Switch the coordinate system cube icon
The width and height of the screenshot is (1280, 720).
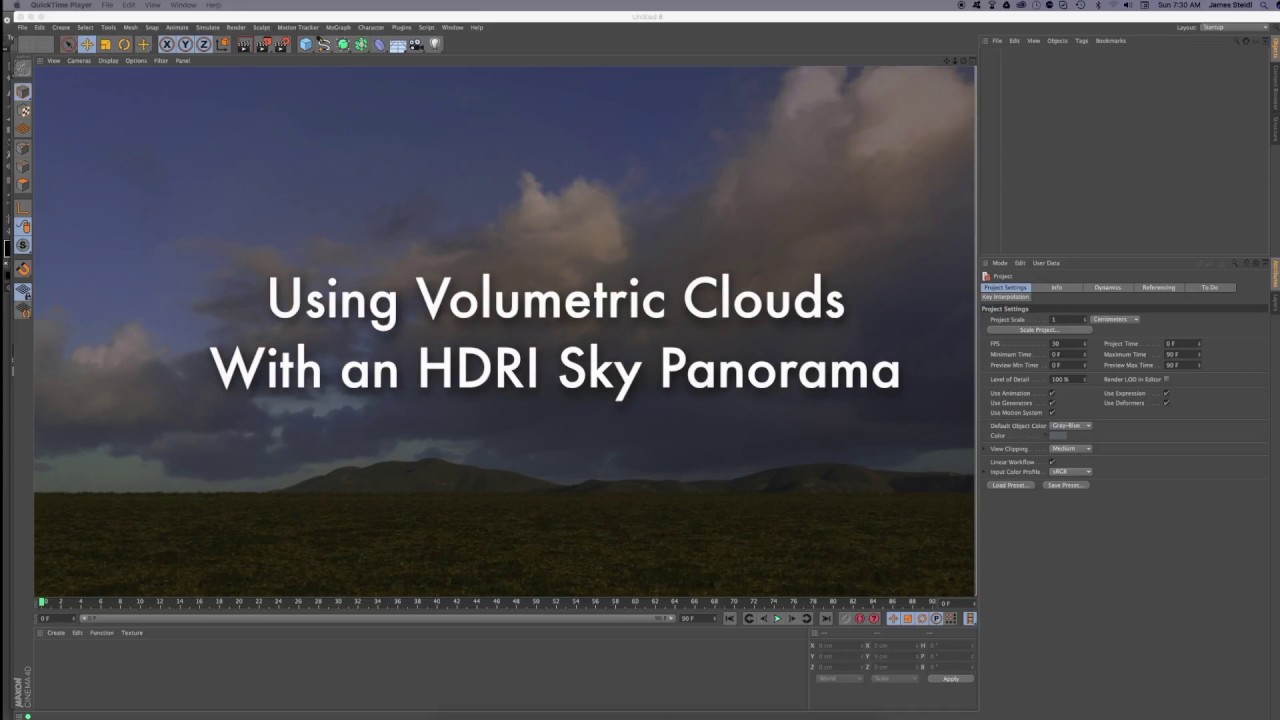[223, 44]
